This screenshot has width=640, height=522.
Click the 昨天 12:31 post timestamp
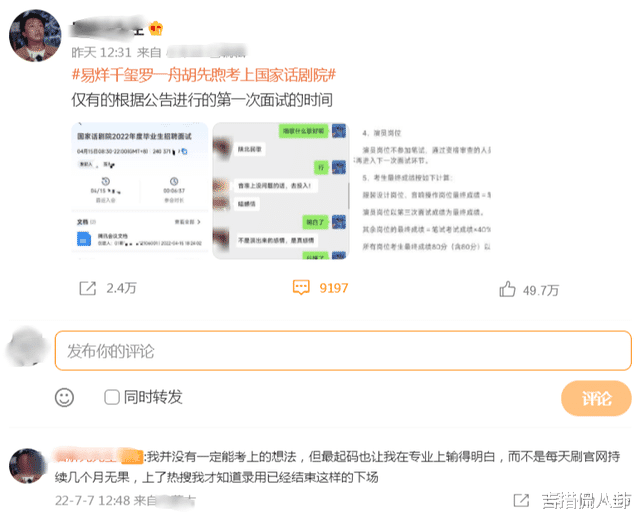click(101, 53)
